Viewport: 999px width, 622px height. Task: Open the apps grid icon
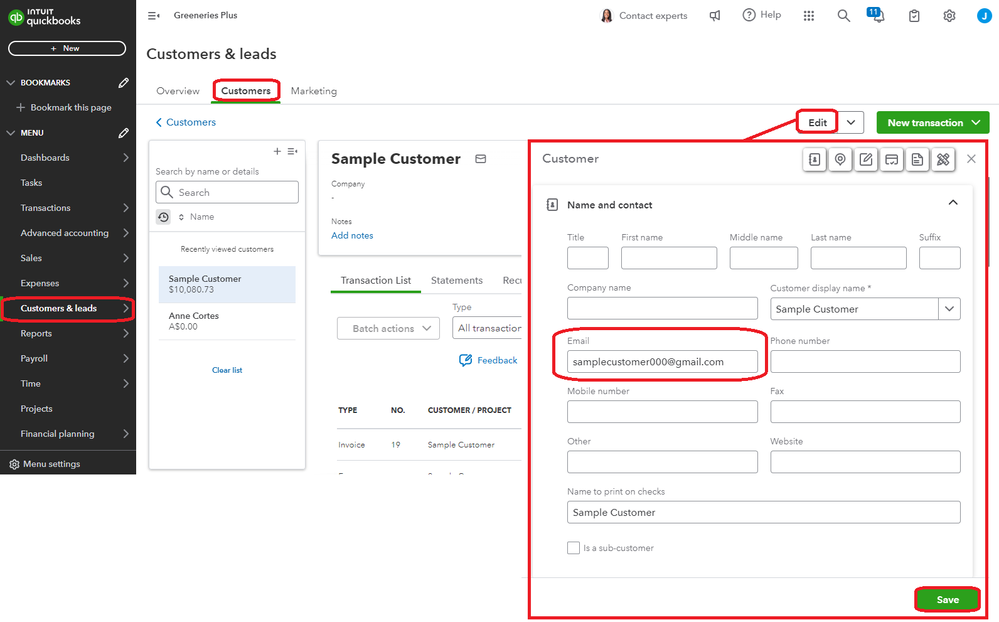click(809, 16)
